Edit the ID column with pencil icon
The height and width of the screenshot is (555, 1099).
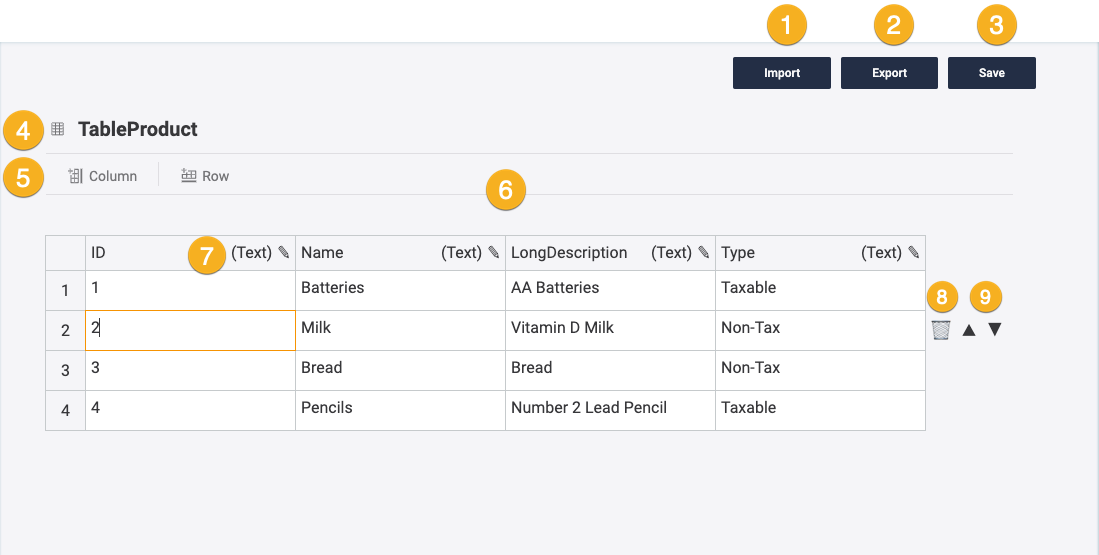(x=284, y=253)
